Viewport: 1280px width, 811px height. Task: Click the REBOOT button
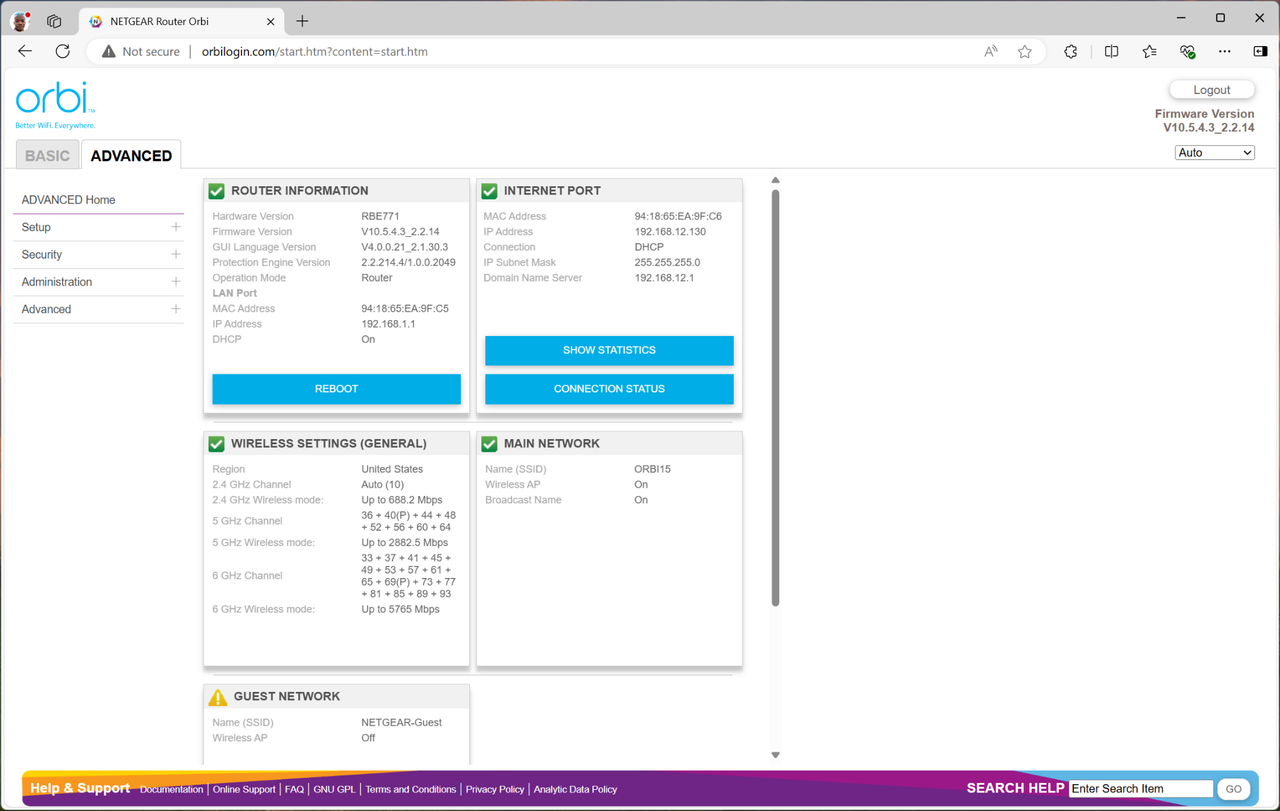pos(336,389)
